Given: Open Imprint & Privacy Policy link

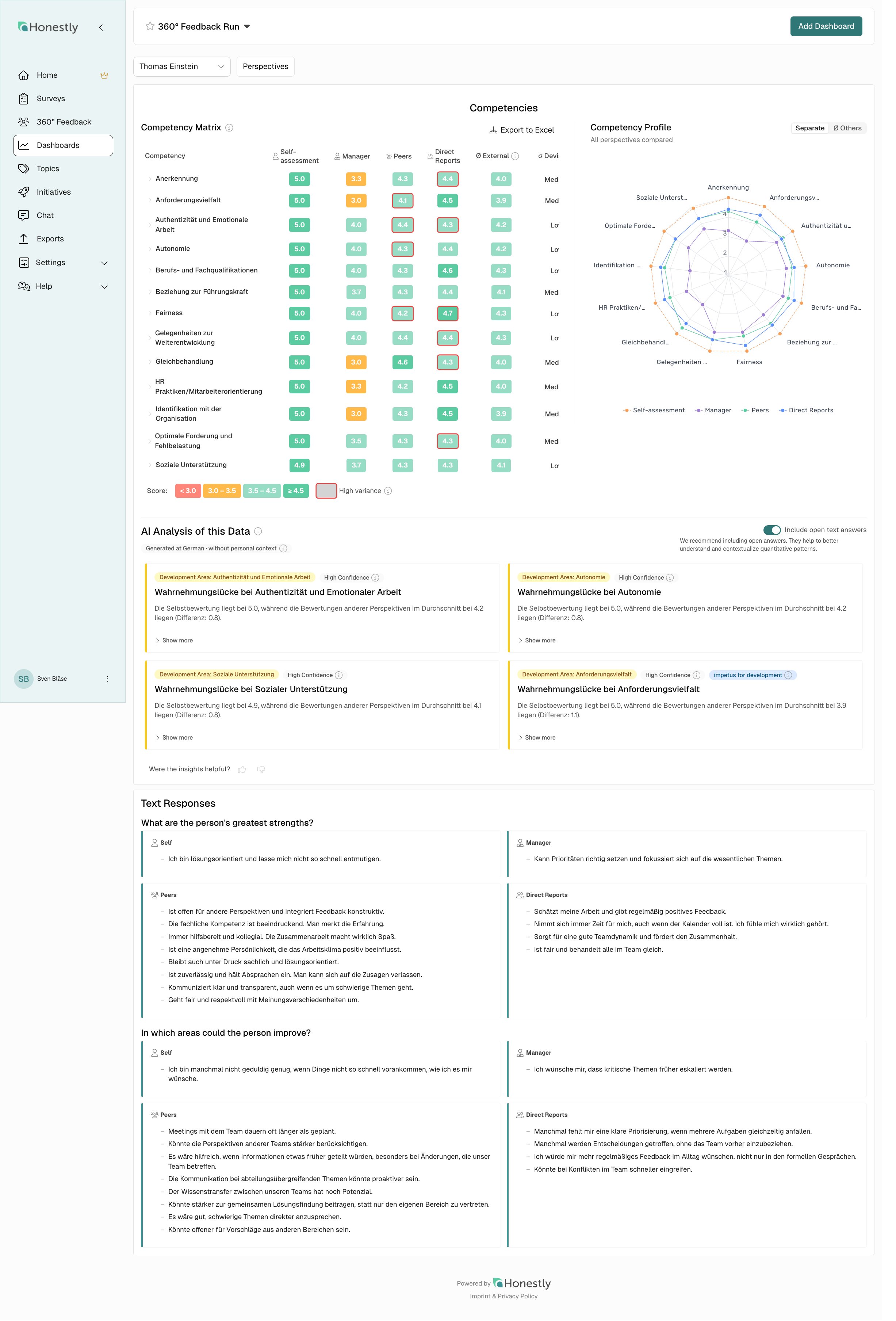Looking at the screenshot, I should pyautogui.click(x=503, y=1297).
